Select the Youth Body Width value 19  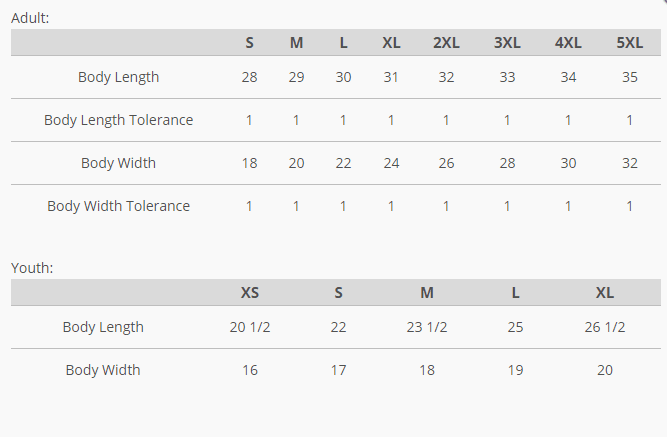[516, 370]
